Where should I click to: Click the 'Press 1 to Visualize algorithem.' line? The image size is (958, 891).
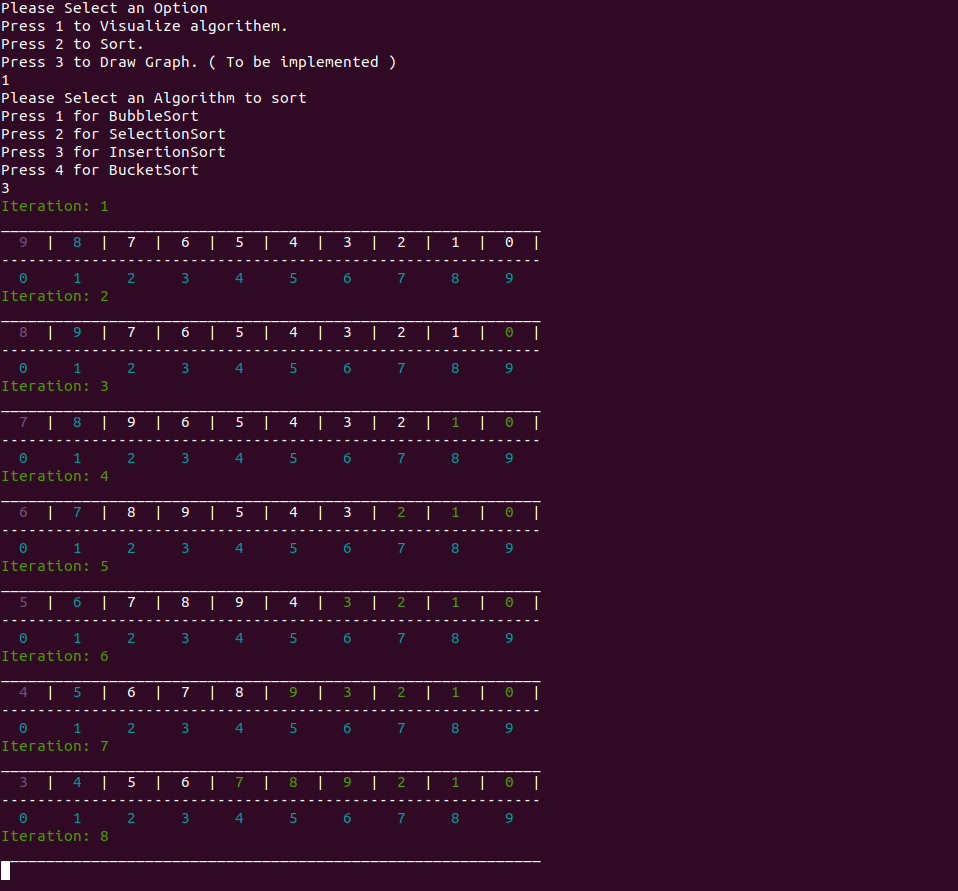pos(144,27)
